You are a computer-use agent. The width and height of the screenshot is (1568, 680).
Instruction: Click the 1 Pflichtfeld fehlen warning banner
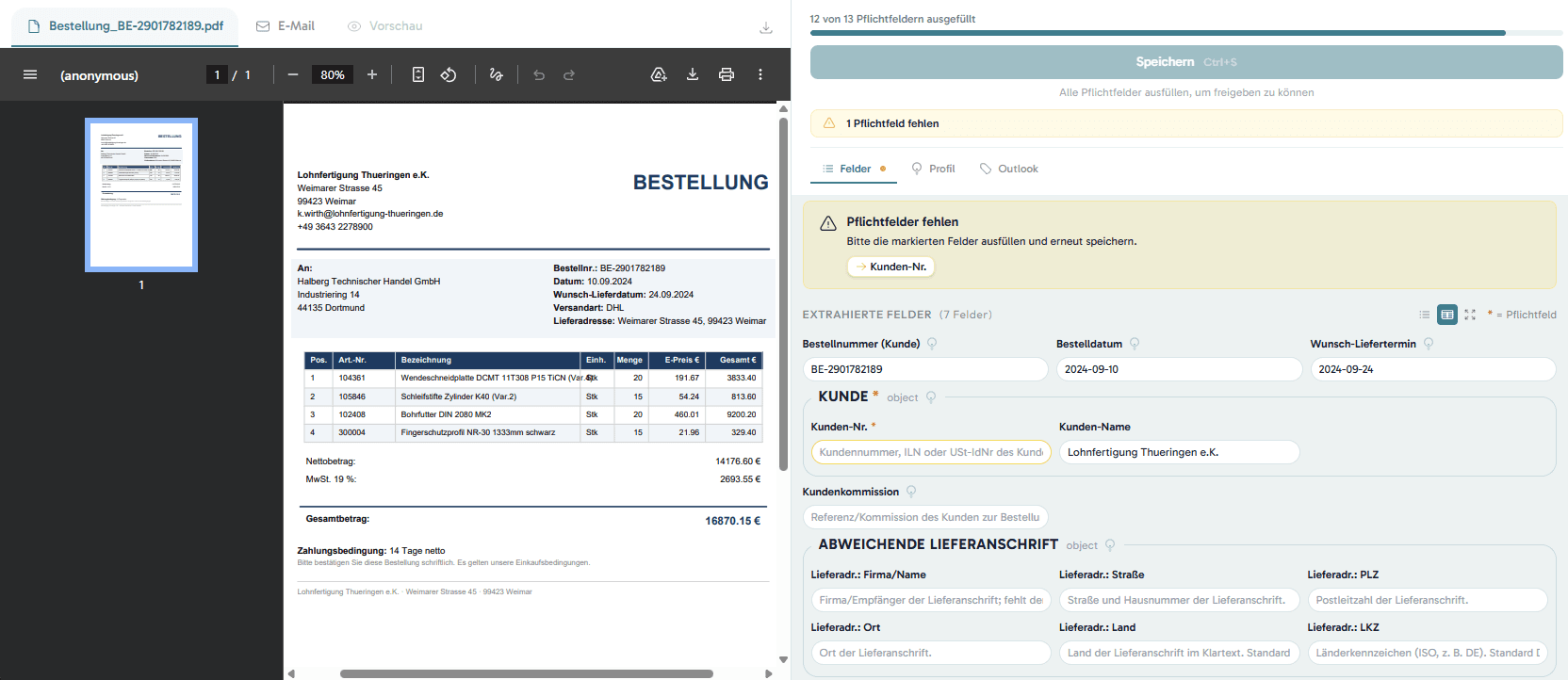[1186, 123]
